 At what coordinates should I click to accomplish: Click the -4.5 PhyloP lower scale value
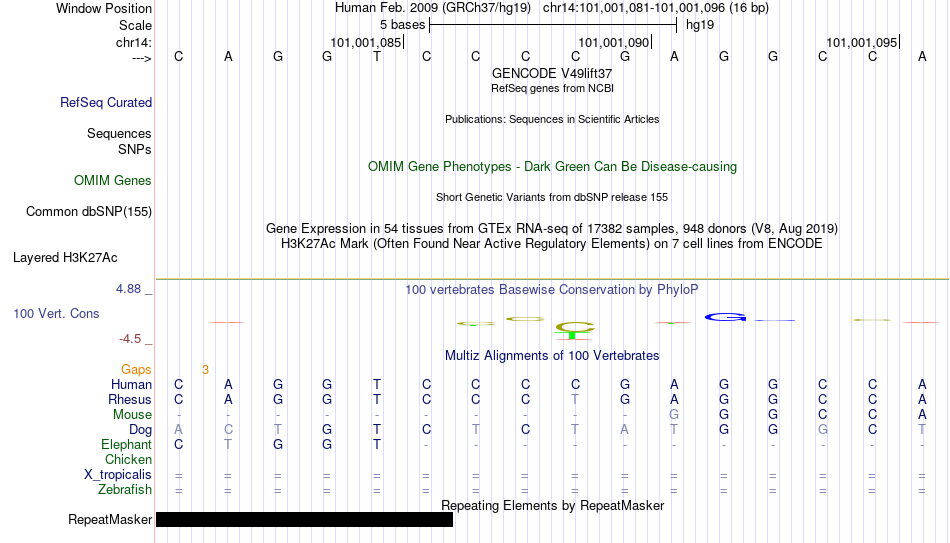tap(130, 339)
